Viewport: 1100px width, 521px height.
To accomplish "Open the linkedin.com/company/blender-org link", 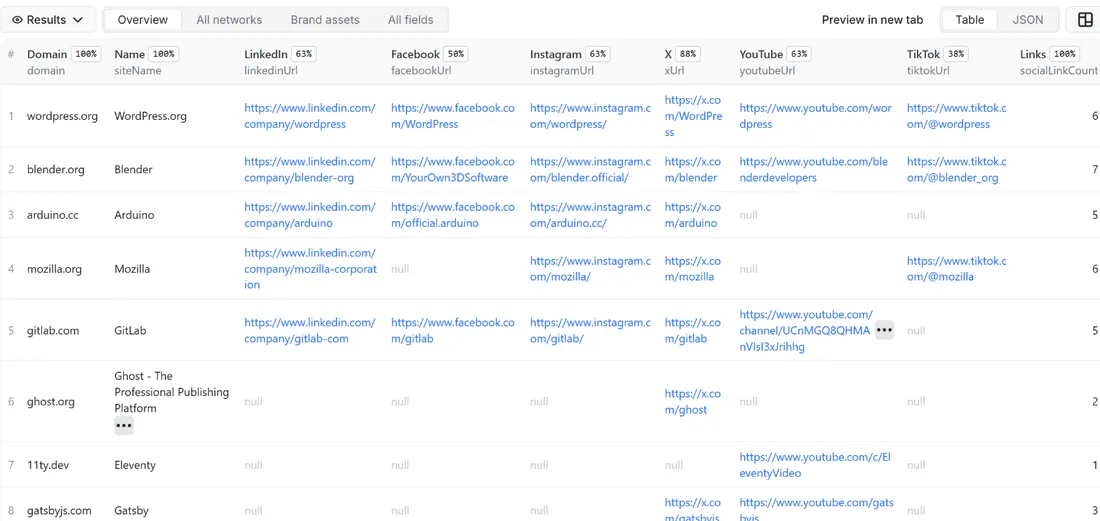I will (310, 170).
